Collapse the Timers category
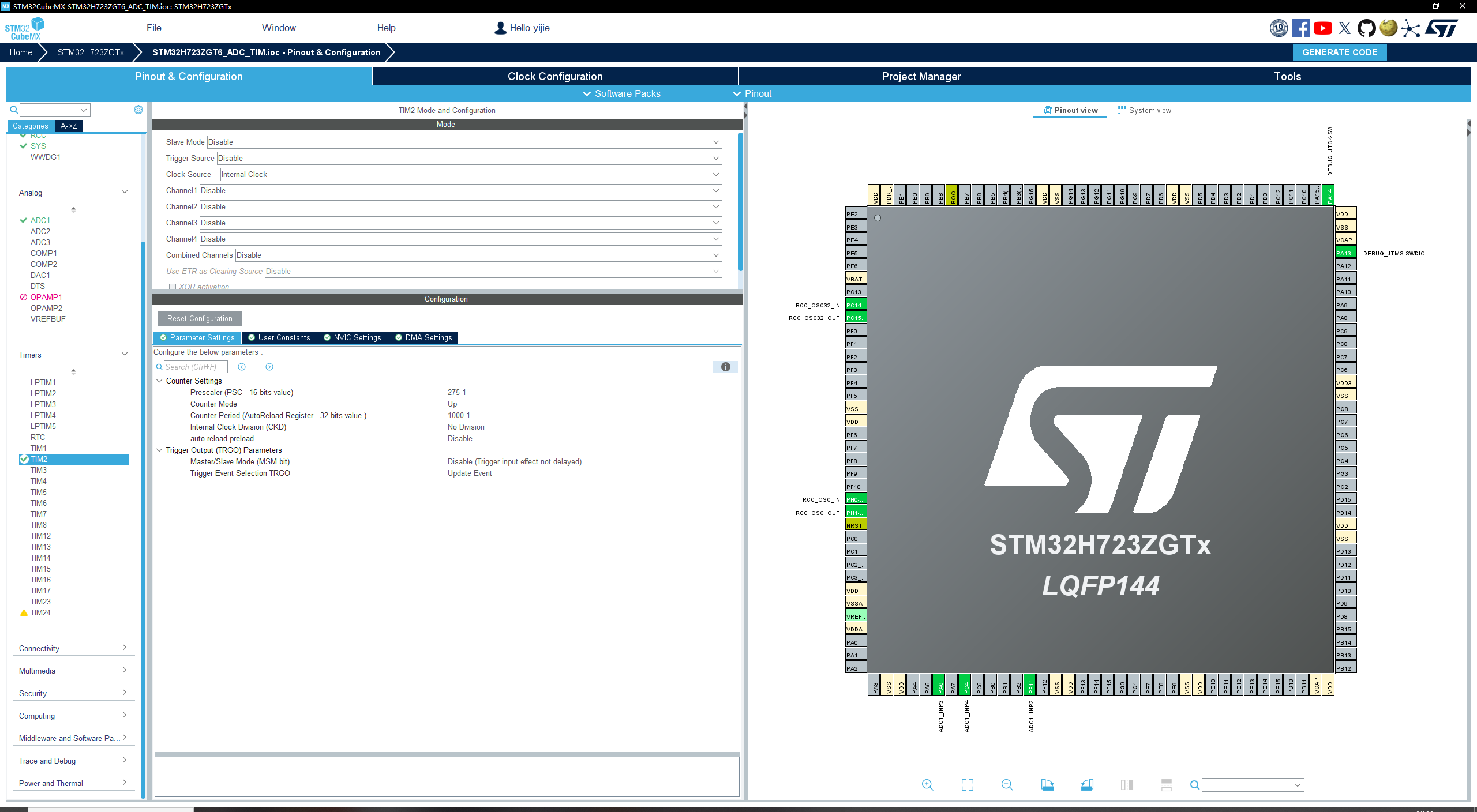 pos(73,355)
